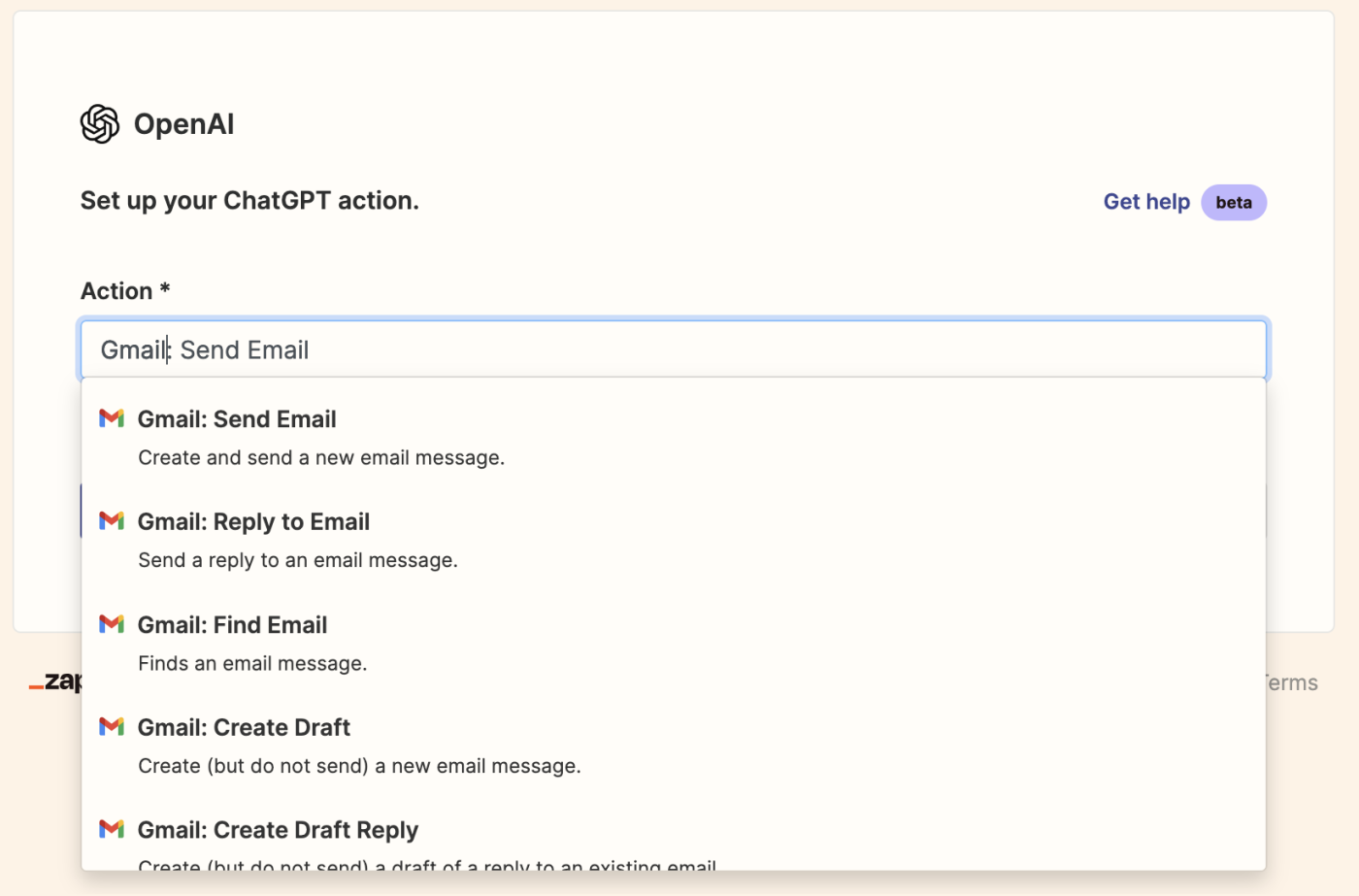The height and width of the screenshot is (896, 1359).
Task: Click the Gmail icon beside Reply to Email
Action: coord(112,521)
